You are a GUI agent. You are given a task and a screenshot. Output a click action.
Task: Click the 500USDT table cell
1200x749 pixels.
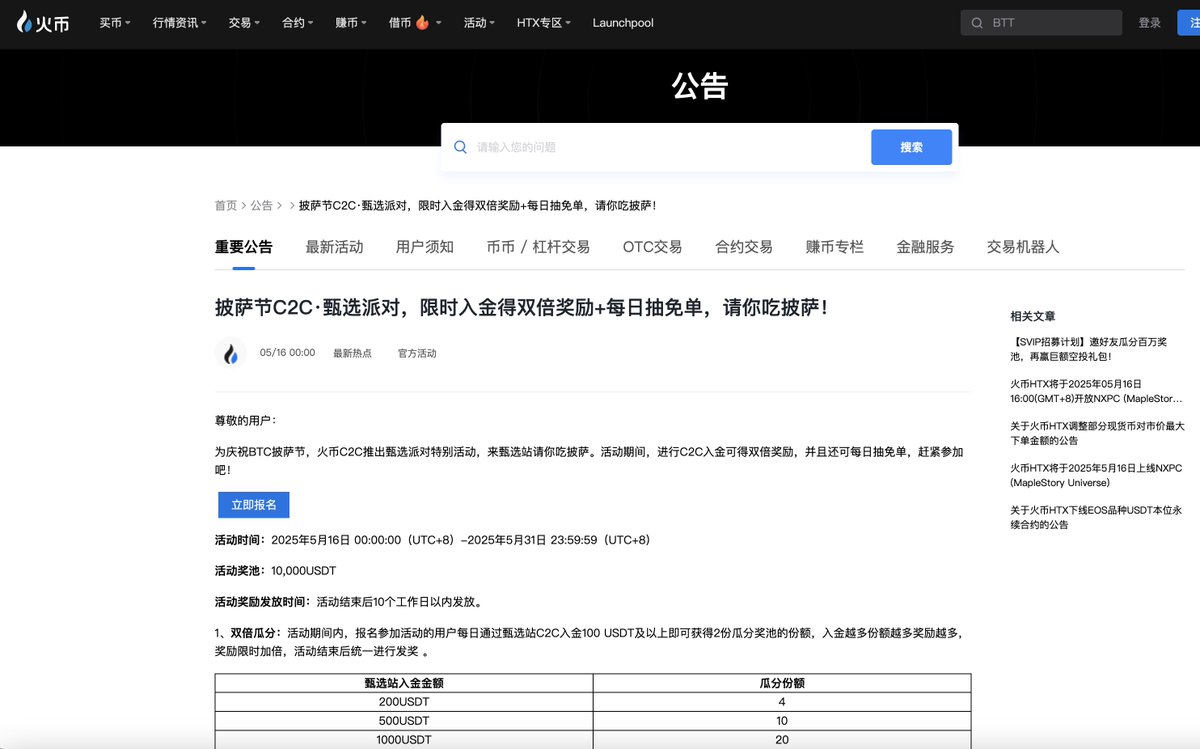point(404,721)
